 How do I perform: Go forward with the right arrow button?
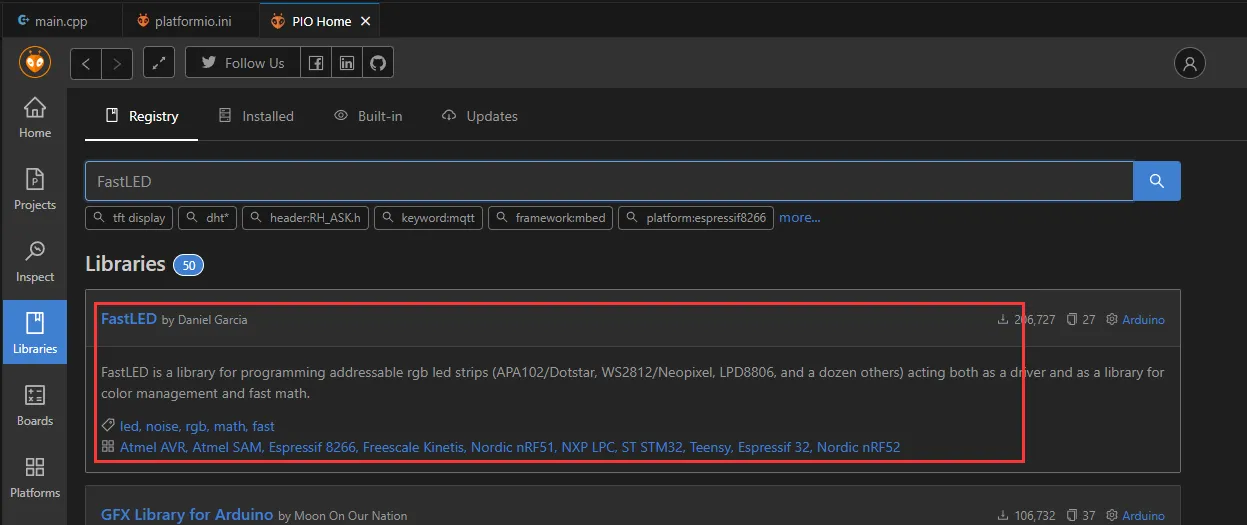click(117, 63)
